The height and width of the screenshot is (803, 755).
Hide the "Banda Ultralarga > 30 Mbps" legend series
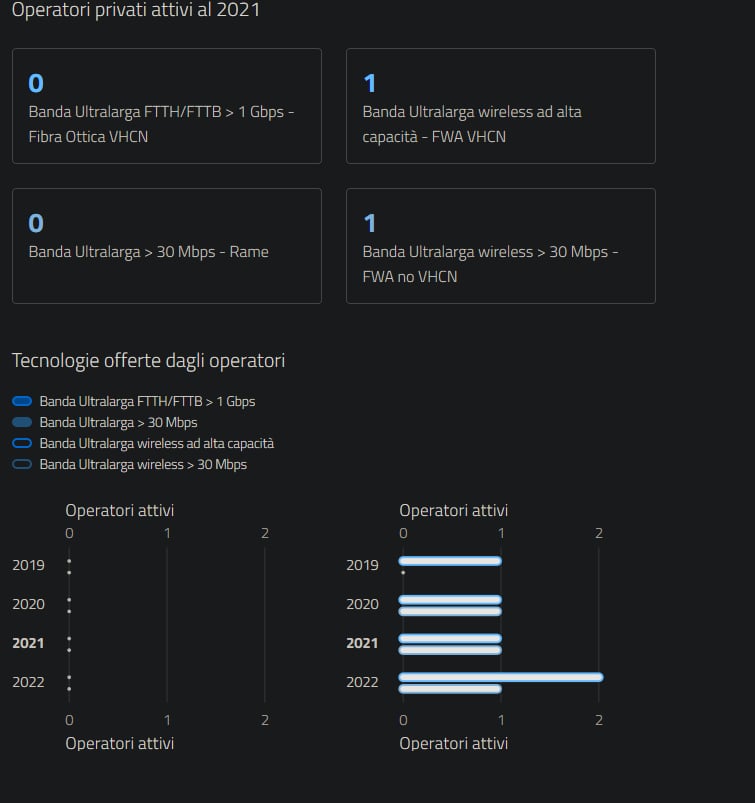pos(118,422)
